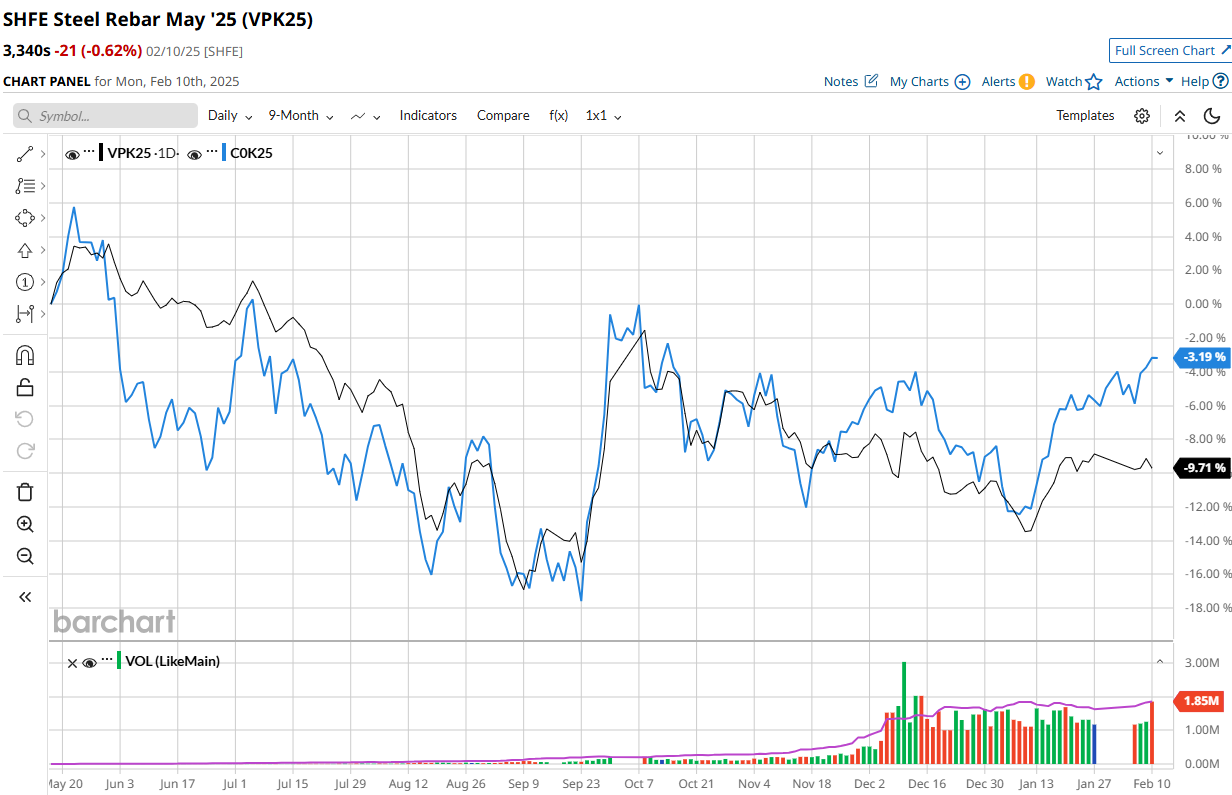The width and height of the screenshot is (1232, 795).
Task: Zoom out using the magnifier minus icon
Action: pos(26,556)
